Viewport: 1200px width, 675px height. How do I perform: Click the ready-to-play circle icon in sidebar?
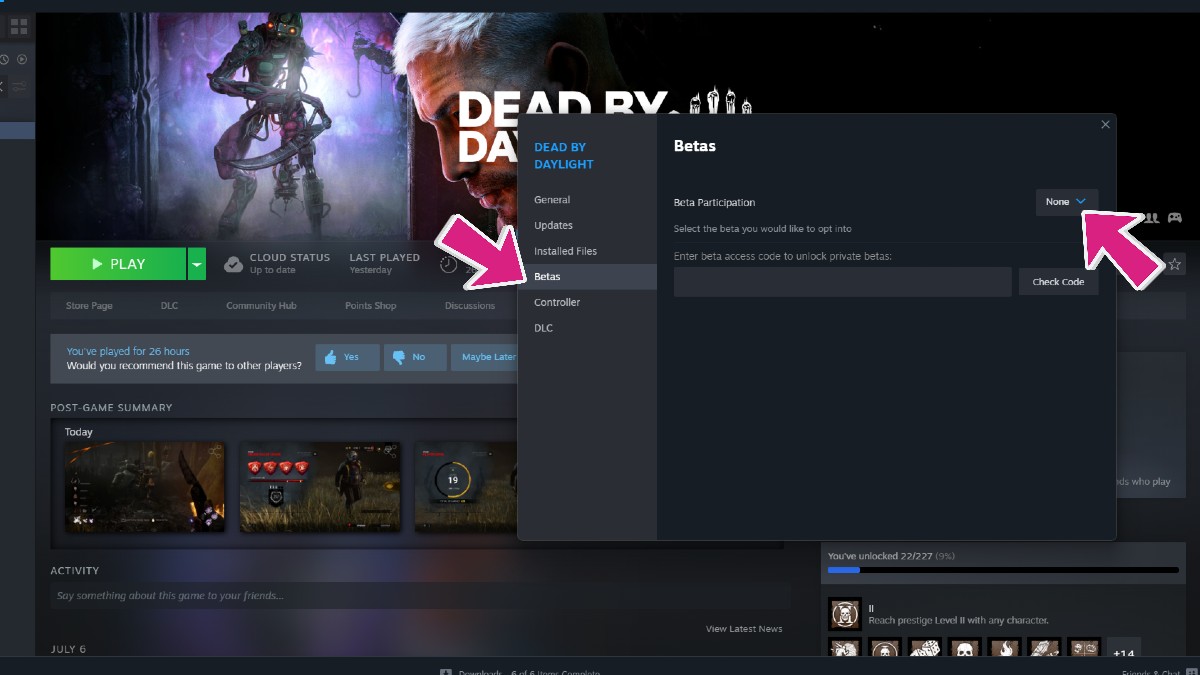click(x=22, y=60)
